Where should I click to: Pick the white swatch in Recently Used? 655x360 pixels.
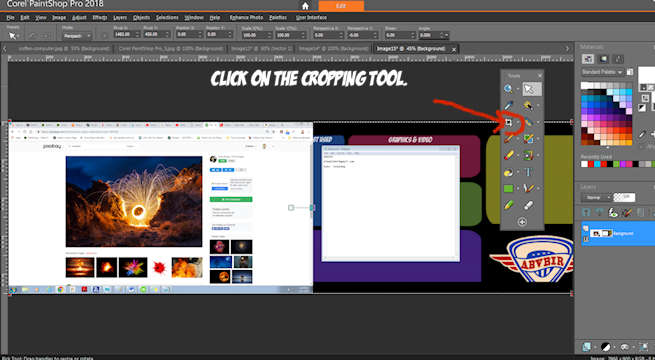click(584, 164)
